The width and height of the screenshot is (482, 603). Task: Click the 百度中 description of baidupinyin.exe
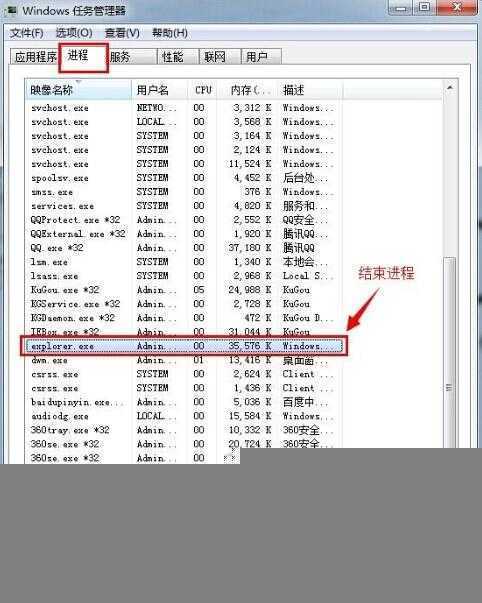(x=305, y=402)
